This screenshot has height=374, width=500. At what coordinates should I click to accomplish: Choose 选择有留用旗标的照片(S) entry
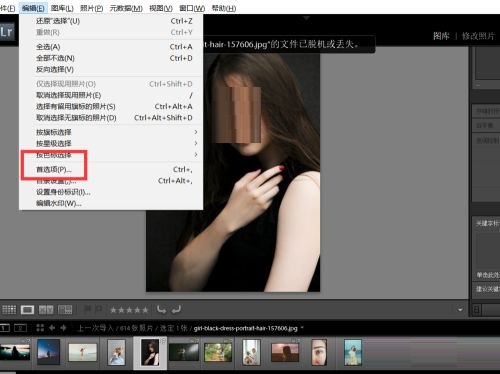coord(111,106)
